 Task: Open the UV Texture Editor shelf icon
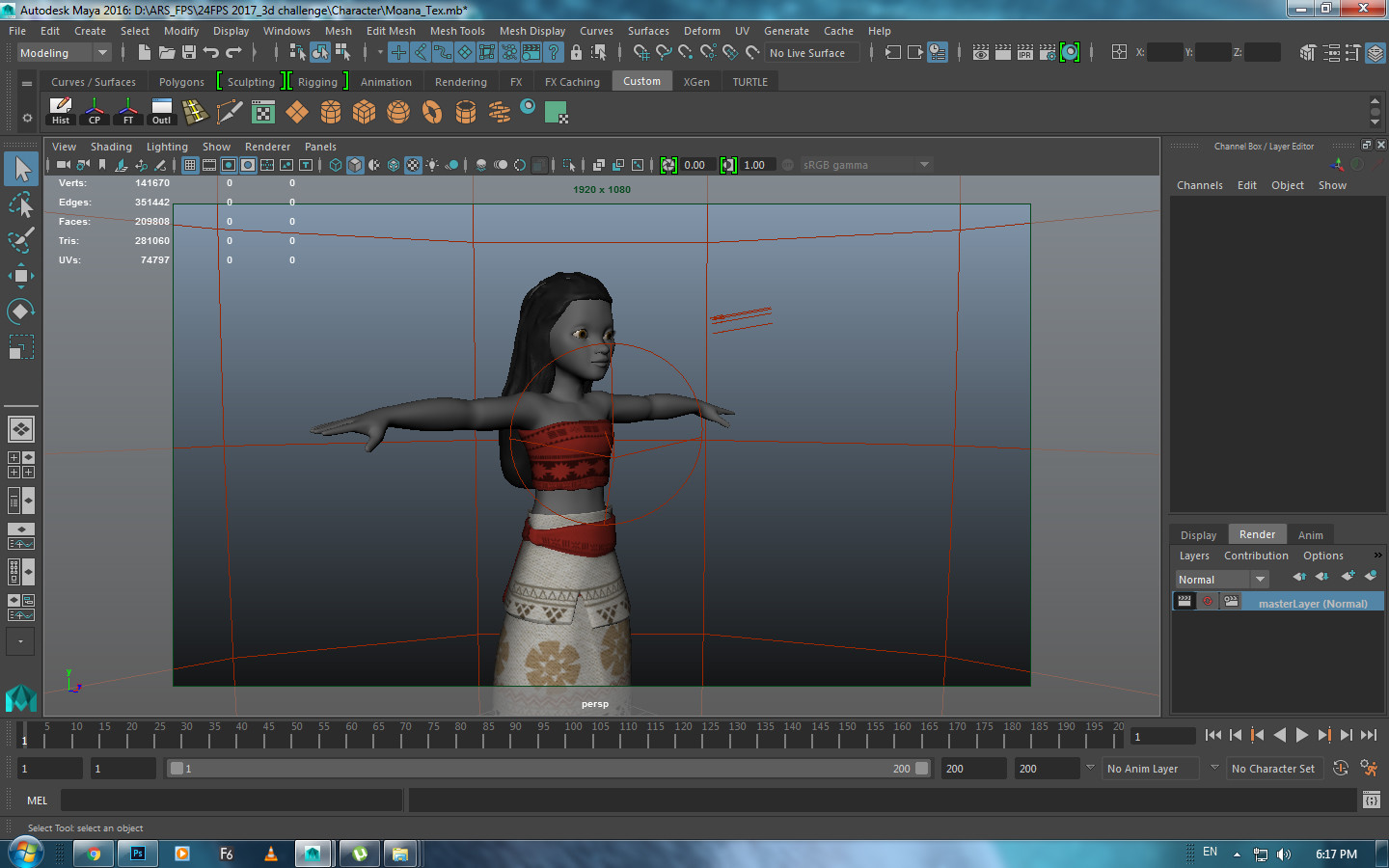click(263, 112)
